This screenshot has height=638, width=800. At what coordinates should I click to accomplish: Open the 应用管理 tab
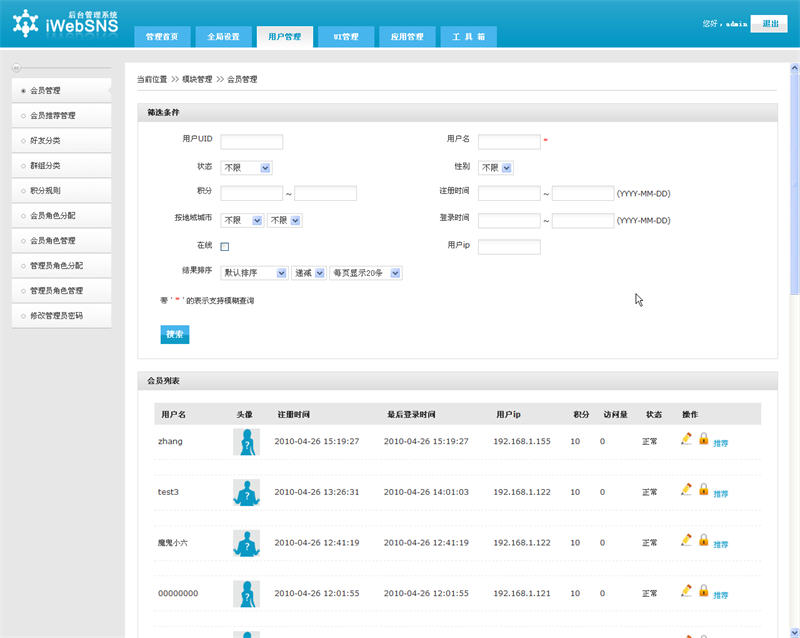pos(407,37)
